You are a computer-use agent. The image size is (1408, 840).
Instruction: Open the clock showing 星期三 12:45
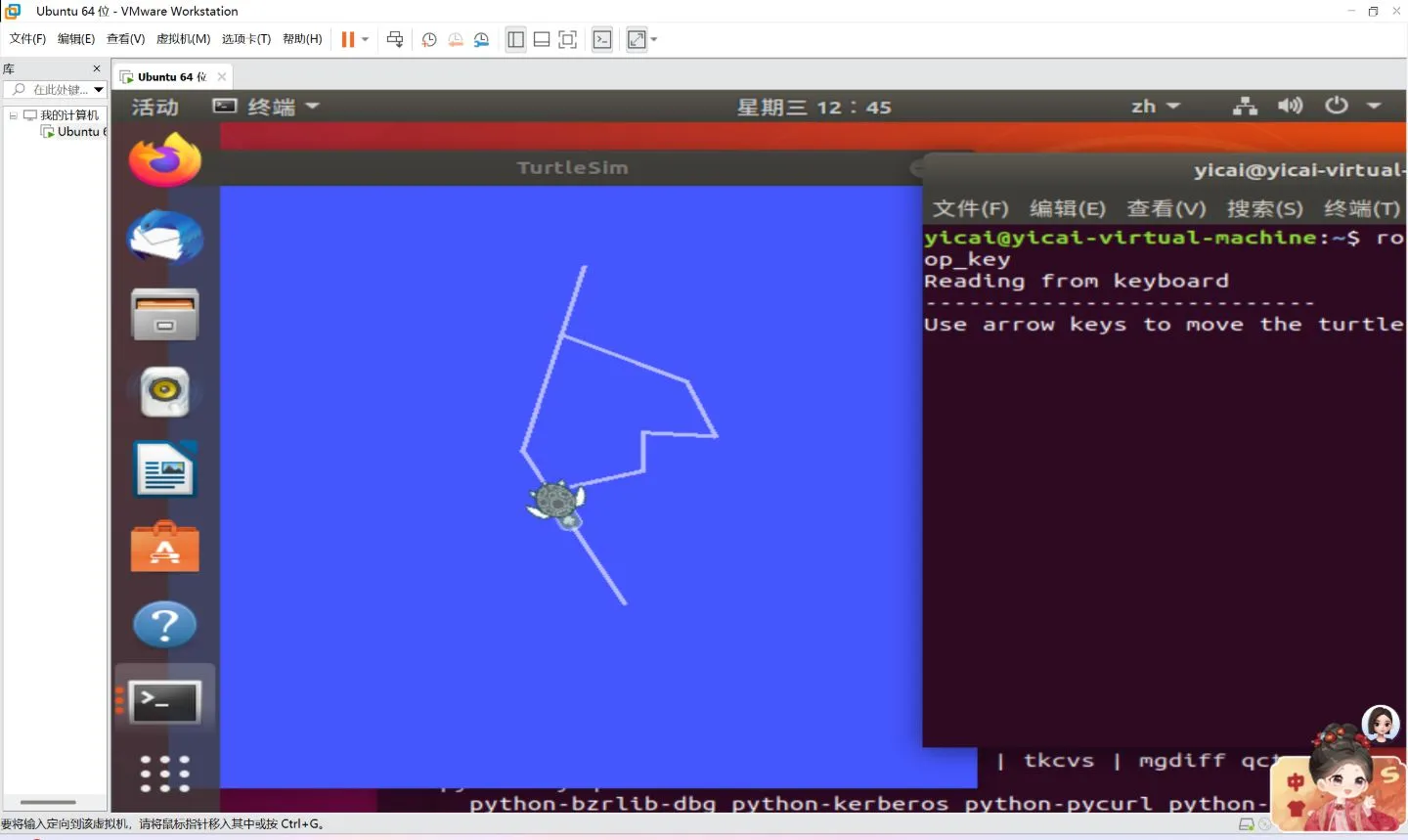[x=814, y=107]
